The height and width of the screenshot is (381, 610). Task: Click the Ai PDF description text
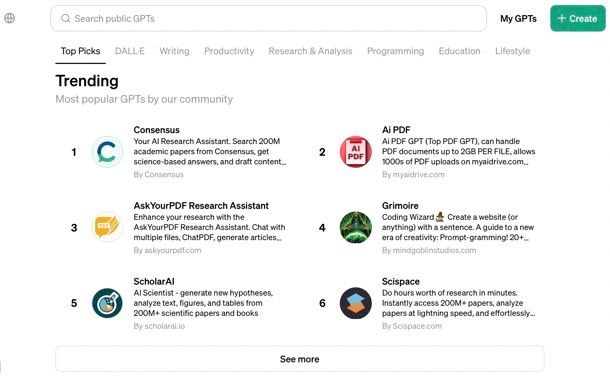459,151
